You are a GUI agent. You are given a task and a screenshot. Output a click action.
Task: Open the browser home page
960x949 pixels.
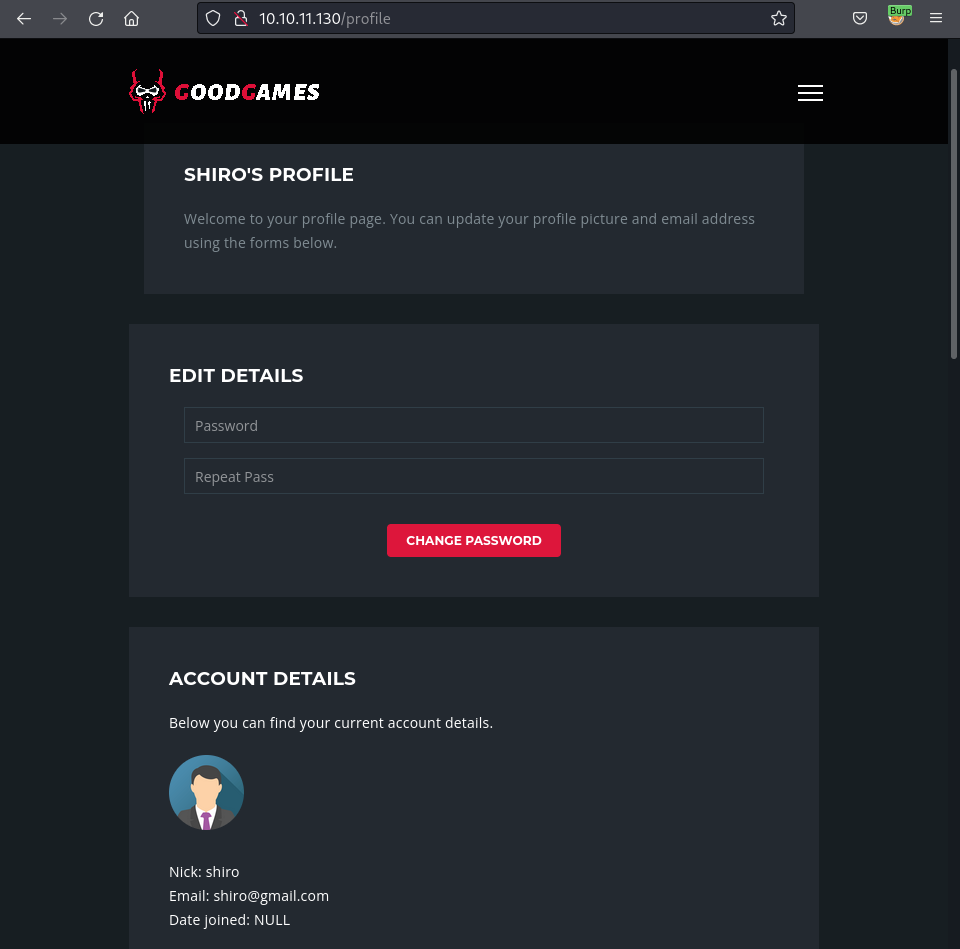(x=131, y=18)
